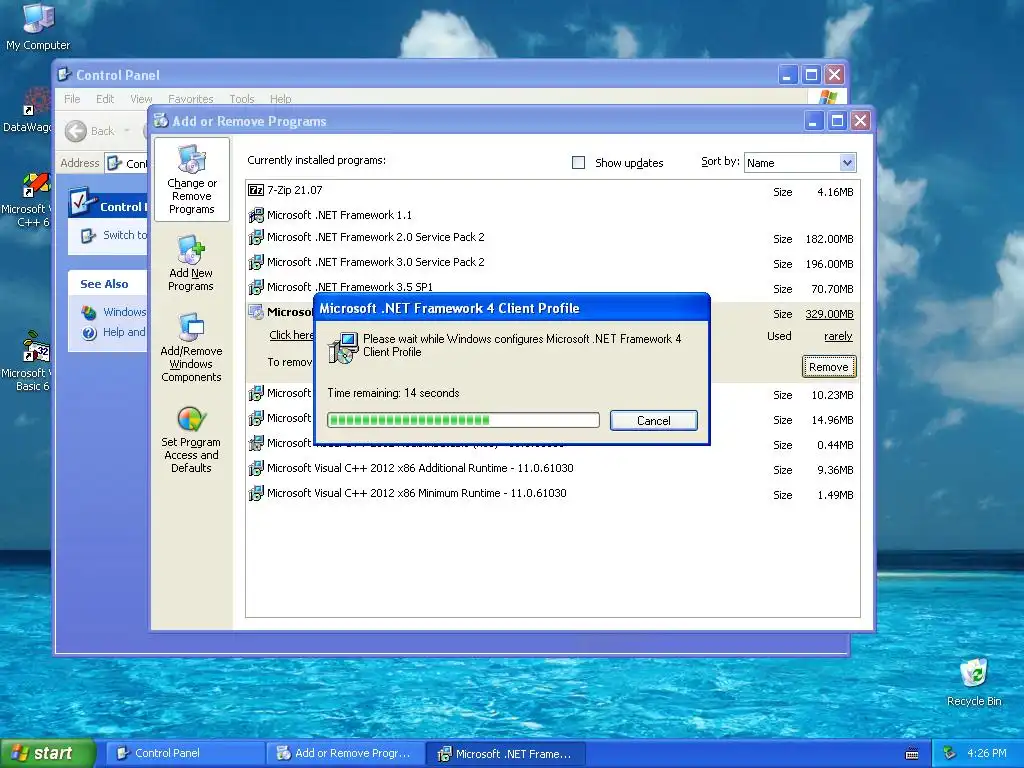Viewport: 1024px width, 768px height.
Task: Open Edit menu in Control Panel
Action: [104, 99]
